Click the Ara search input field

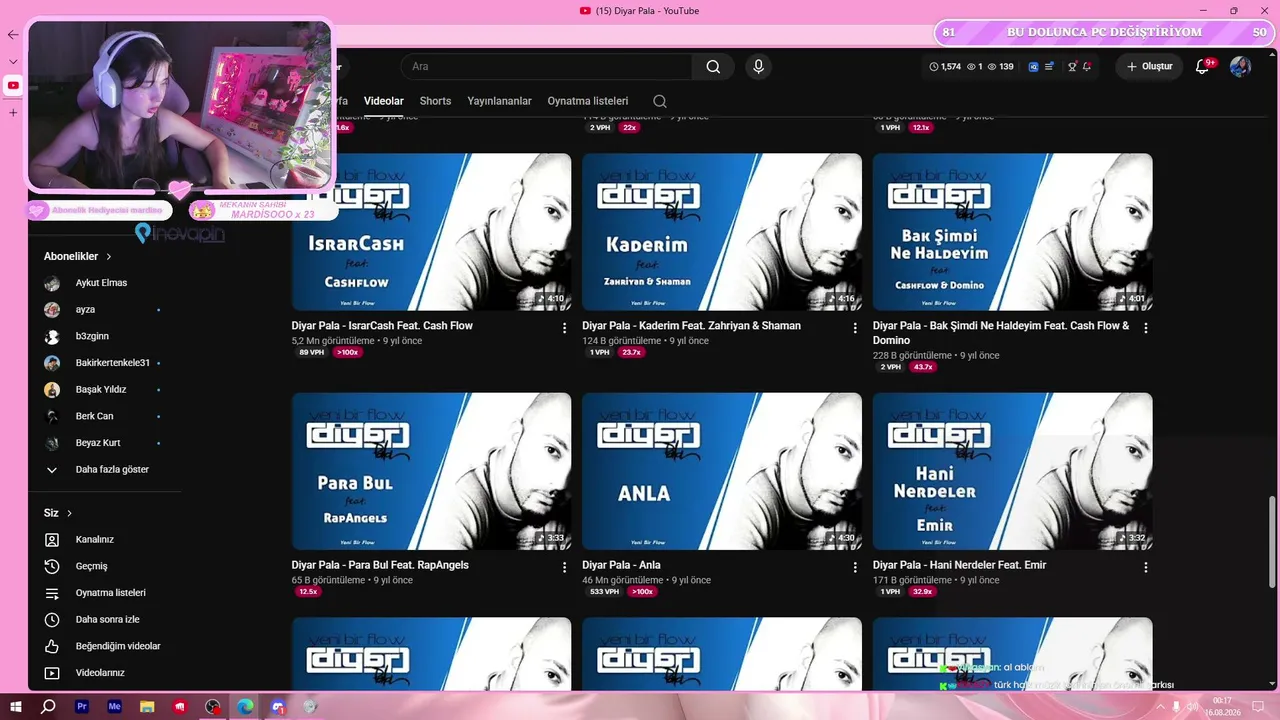(x=546, y=67)
